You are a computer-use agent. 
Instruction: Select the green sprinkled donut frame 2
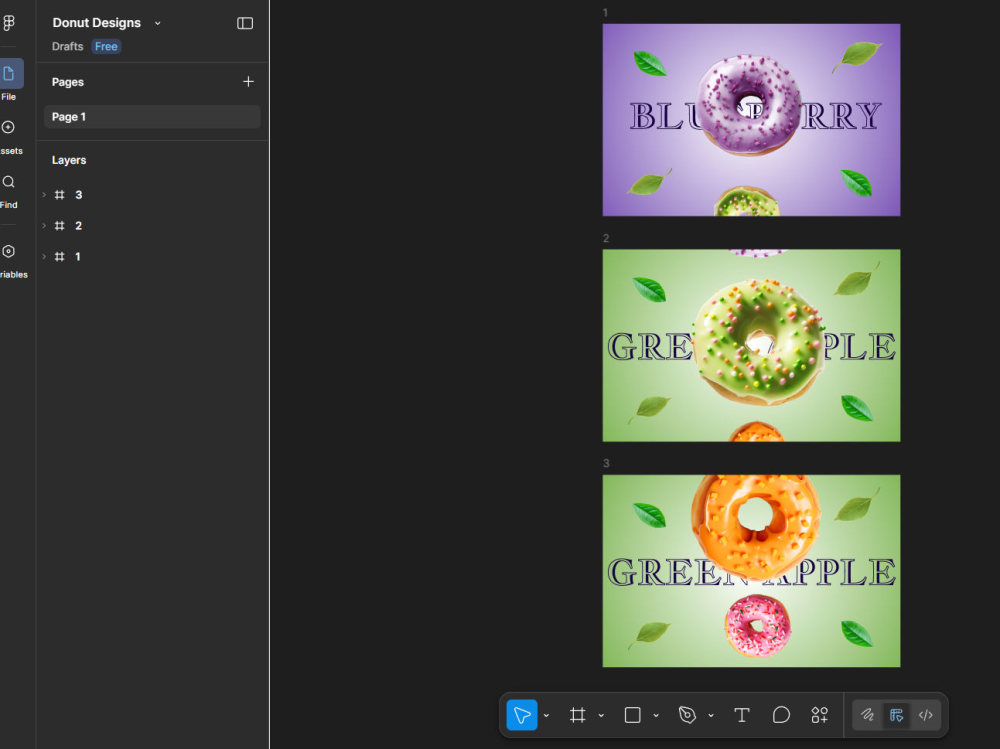(x=751, y=345)
